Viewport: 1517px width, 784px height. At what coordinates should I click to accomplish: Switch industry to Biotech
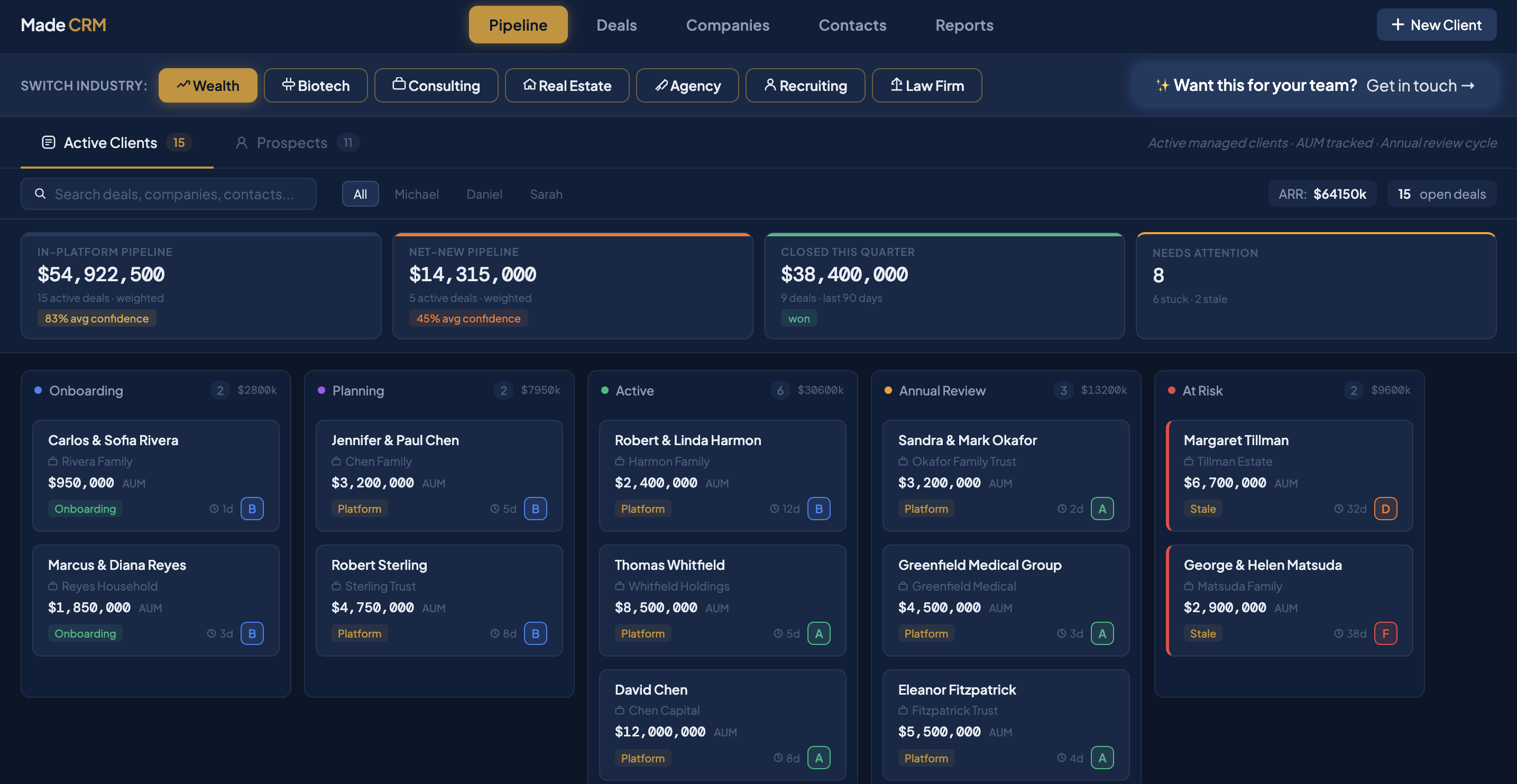point(316,85)
